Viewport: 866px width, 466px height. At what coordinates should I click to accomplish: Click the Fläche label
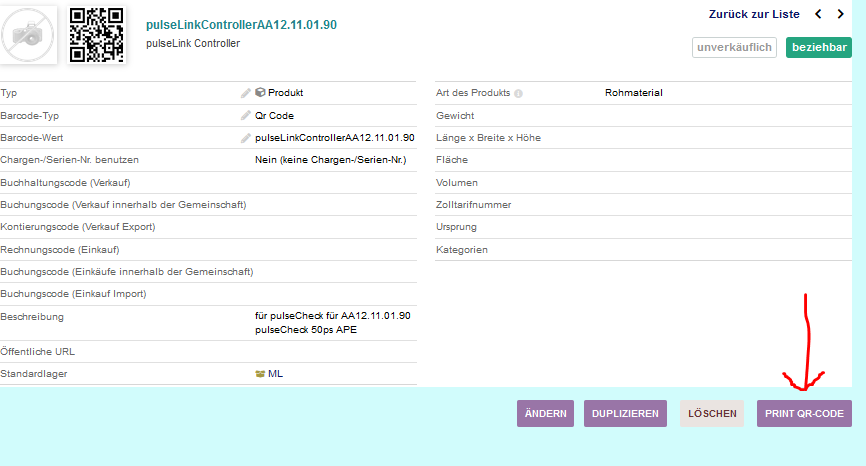tap(452, 160)
